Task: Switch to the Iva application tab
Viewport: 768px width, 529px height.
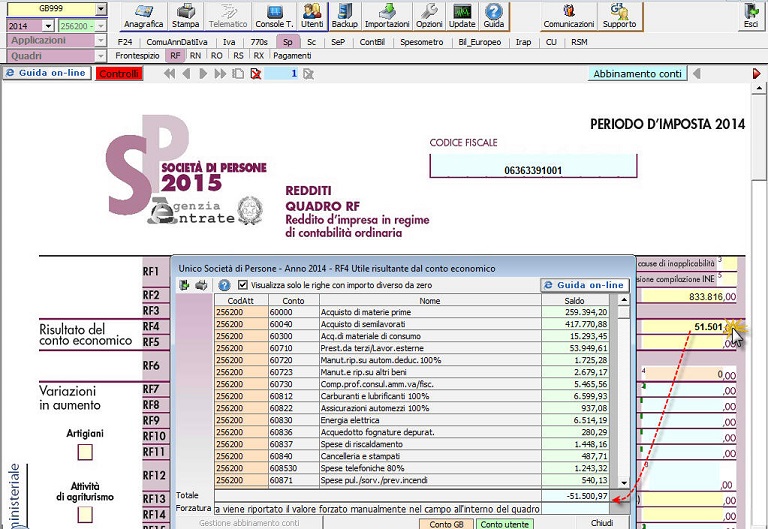Action: point(229,42)
